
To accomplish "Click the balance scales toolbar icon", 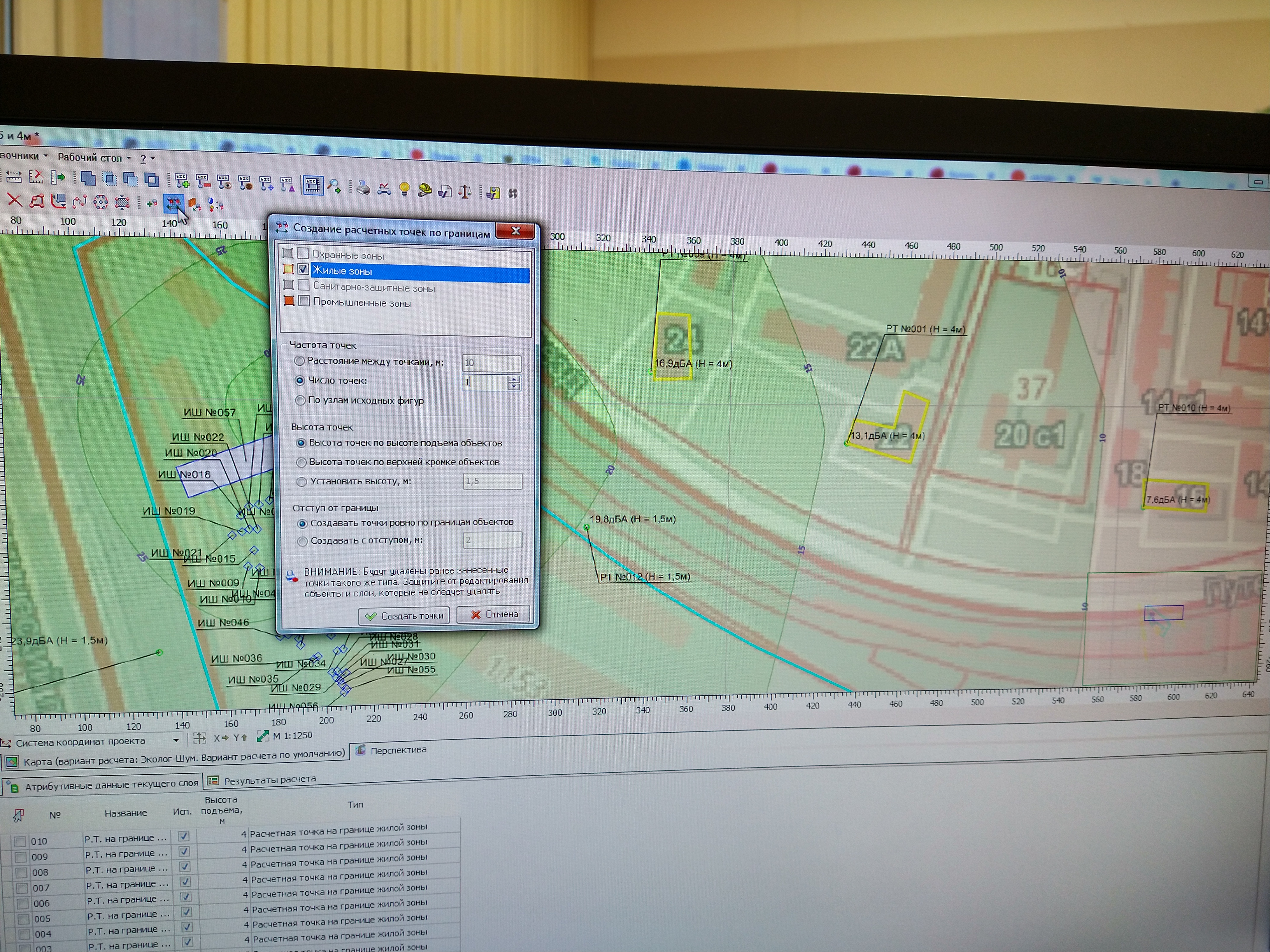I will 465,191.
